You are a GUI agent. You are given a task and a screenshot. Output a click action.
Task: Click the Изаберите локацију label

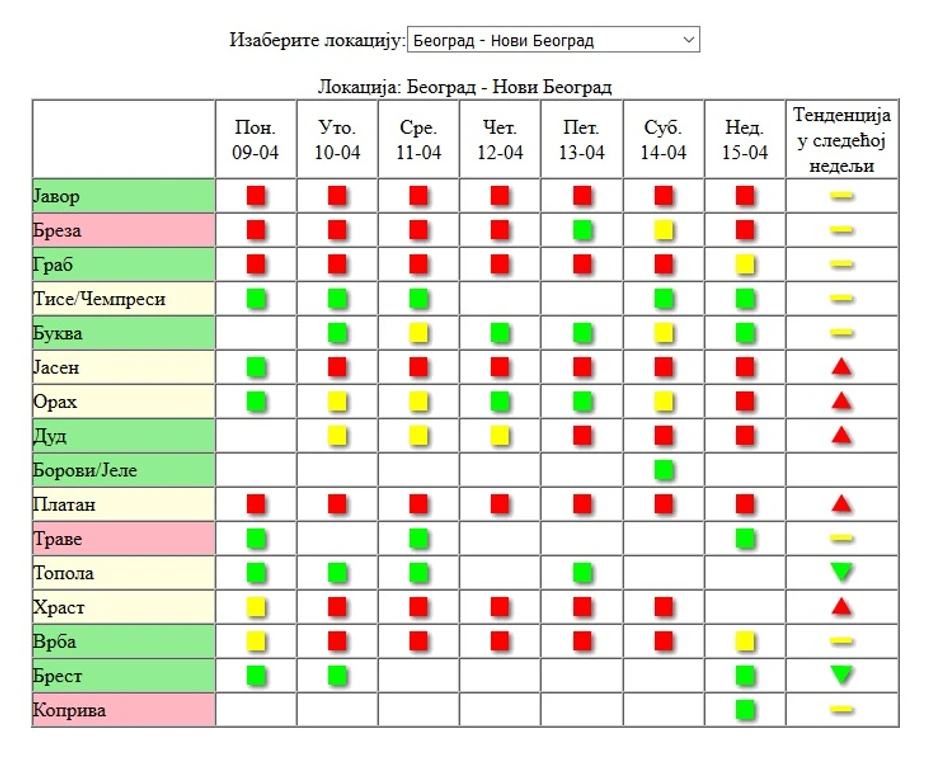[x=317, y=40]
